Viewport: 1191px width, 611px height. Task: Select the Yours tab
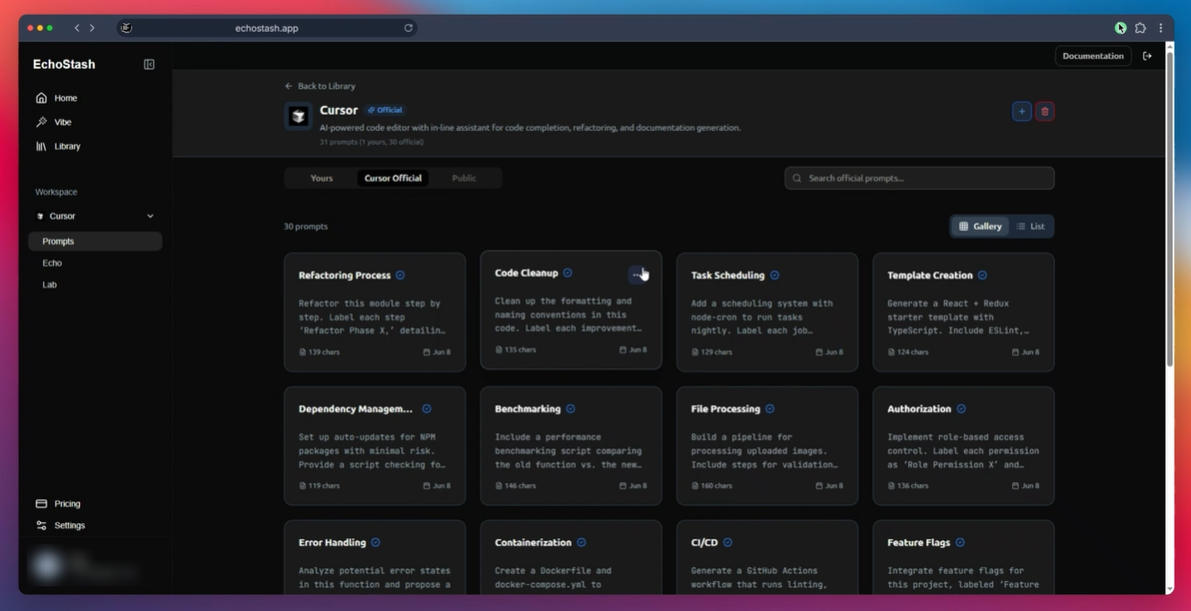point(321,179)
